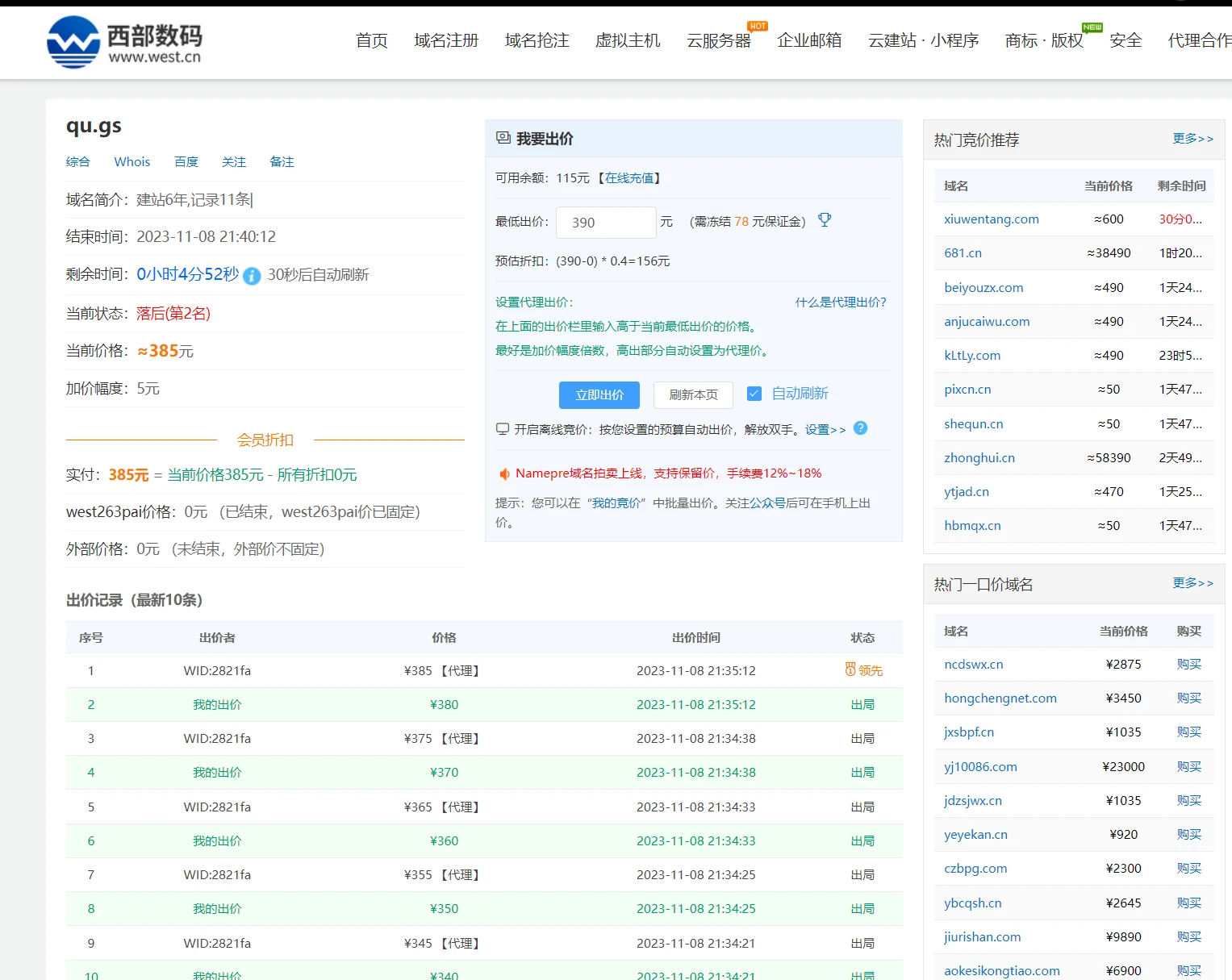Click the monitor icon beside offline bidding
This screenshot has width=1232, height=980.
point(503,429)
